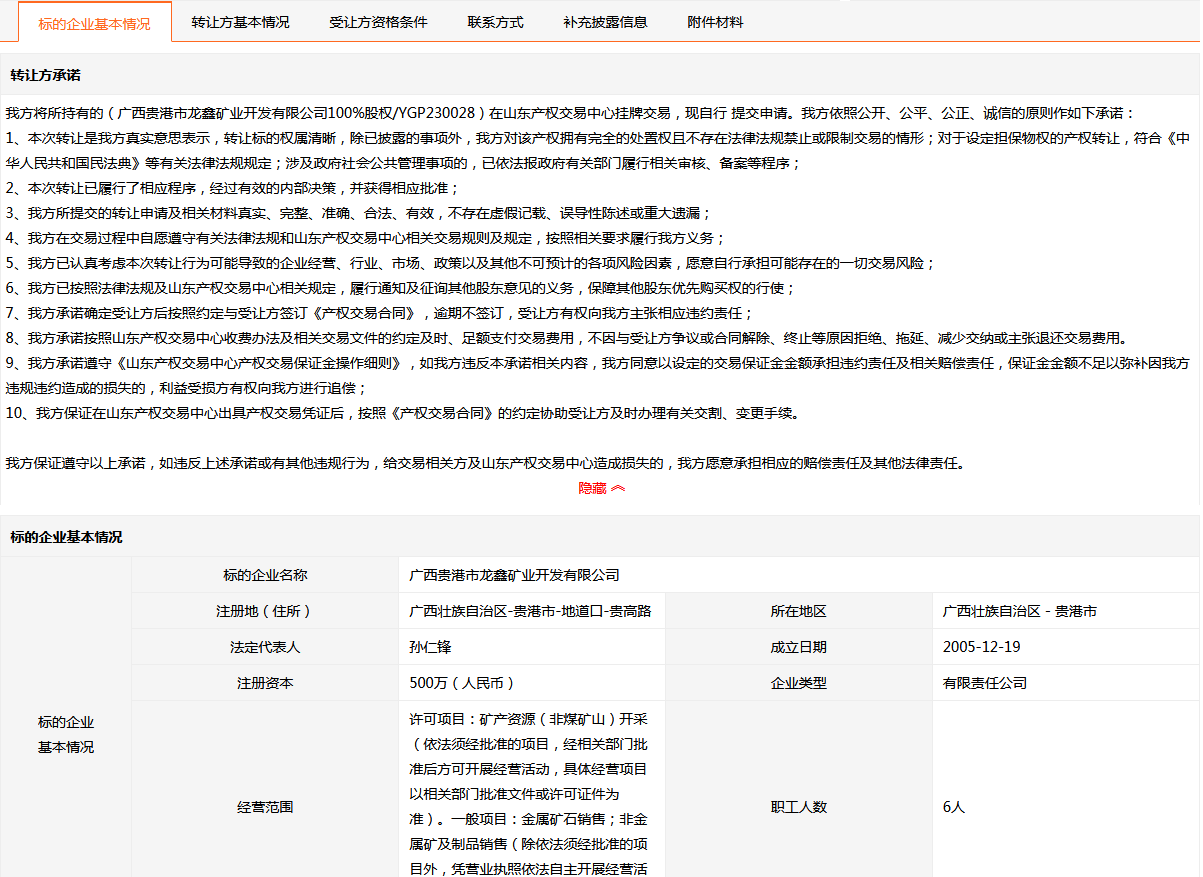Go to the 联系方式 tab
This screenshot has height=877, width=1203.
click(495, 22)
